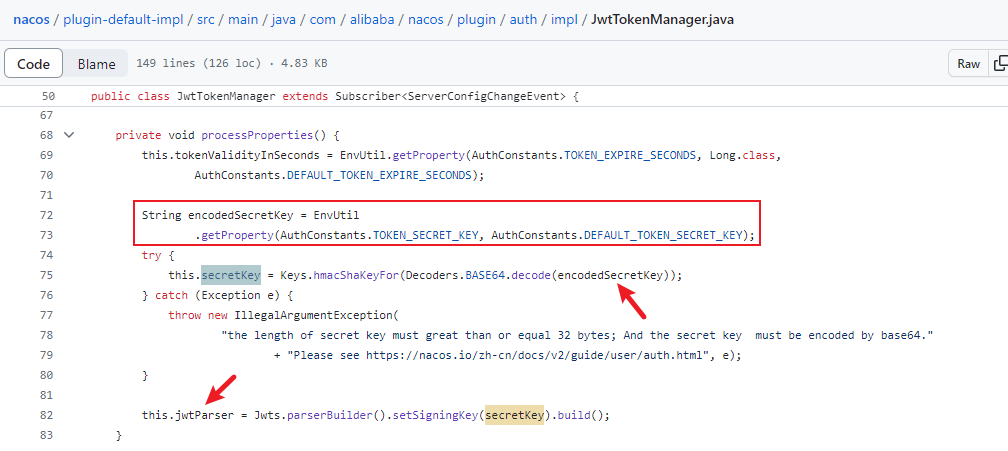The width and height of the screenshot is (1008, 451).
Task: Click encodedSecretKey argument on line 75
Action: pyautogui.click(x=609, y=274)
